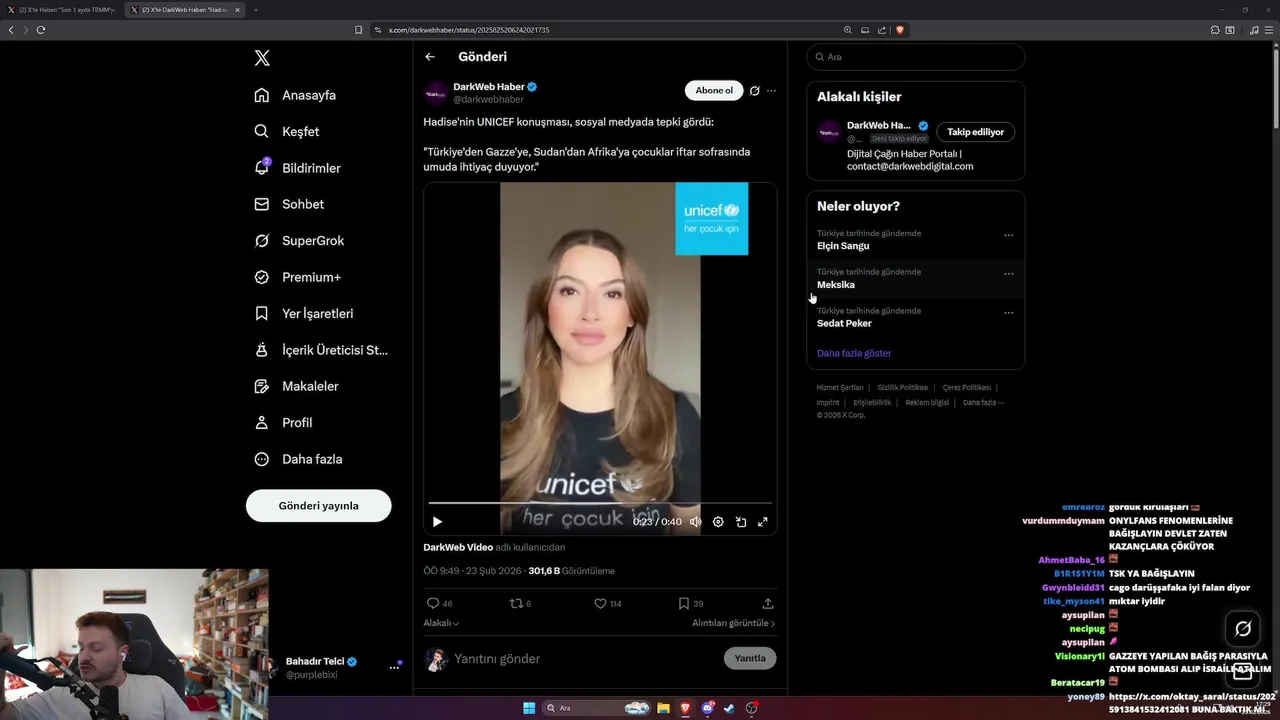Screen dimensions: 1280x720
Task: Open options dots for Sedat Peker trend
Action: tap(1008, 313)
